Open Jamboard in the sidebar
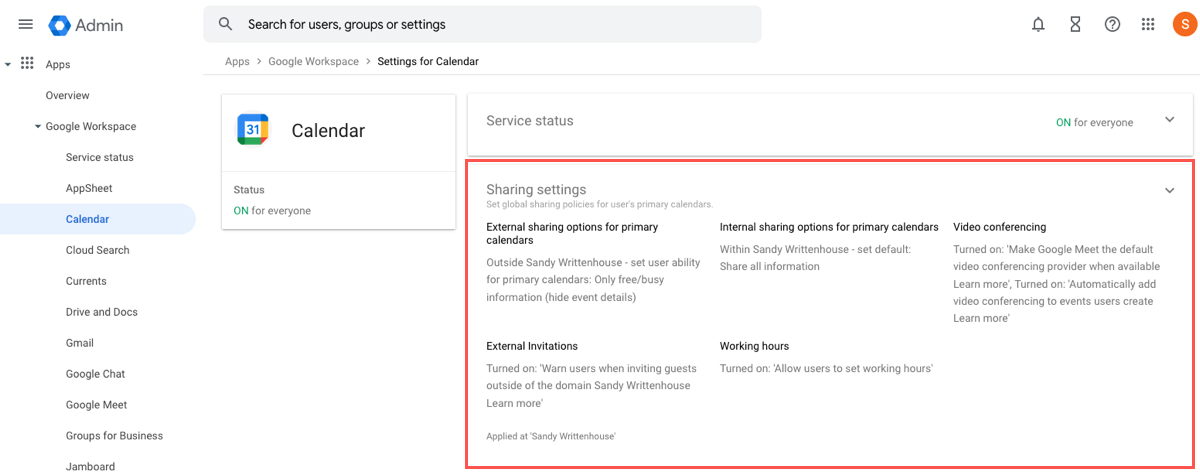1200x472 pixels. 90,466
